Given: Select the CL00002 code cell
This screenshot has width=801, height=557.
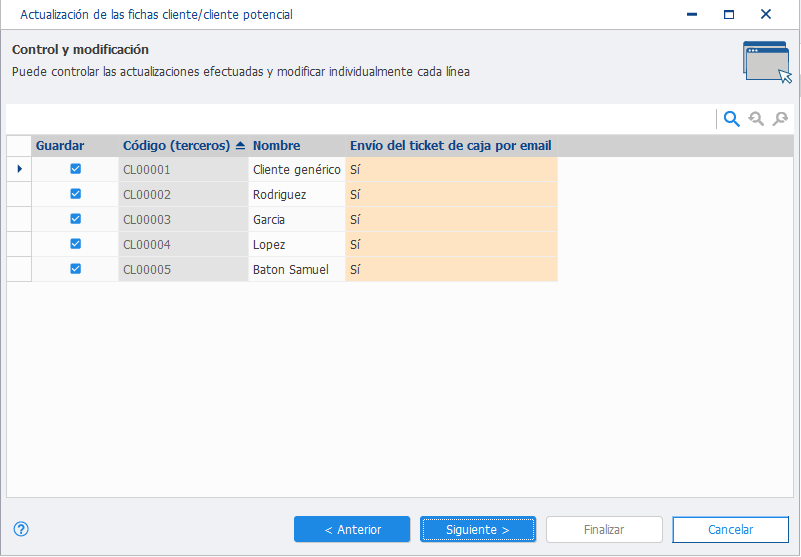Looking at the screenshot, I should click(183, 194).
